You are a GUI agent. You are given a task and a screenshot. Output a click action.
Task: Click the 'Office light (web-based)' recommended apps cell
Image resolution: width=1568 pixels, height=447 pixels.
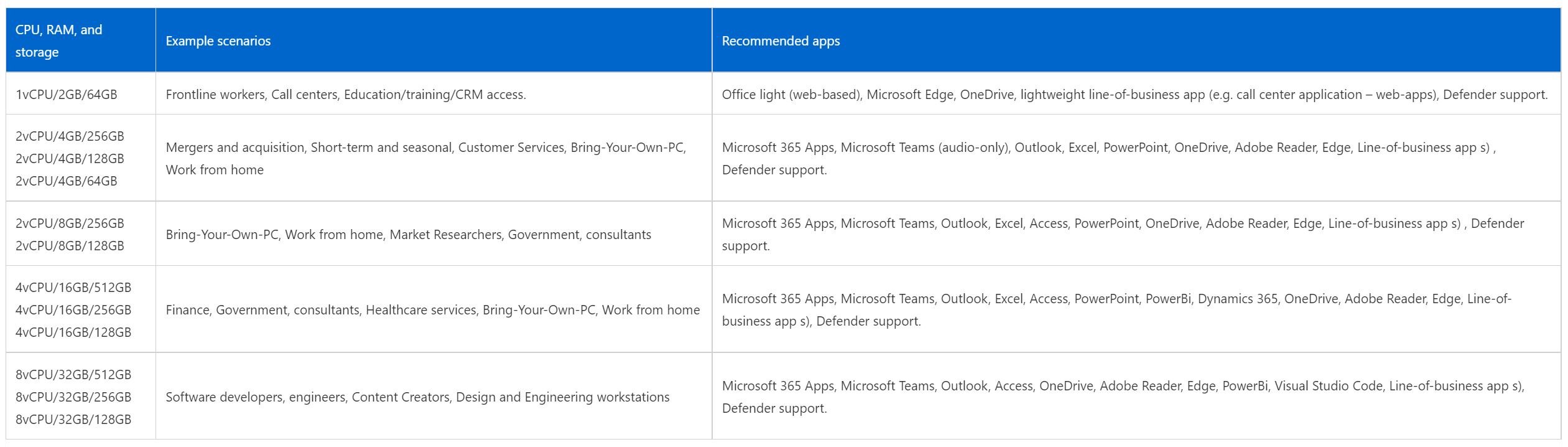click(x=1136, y=94)
